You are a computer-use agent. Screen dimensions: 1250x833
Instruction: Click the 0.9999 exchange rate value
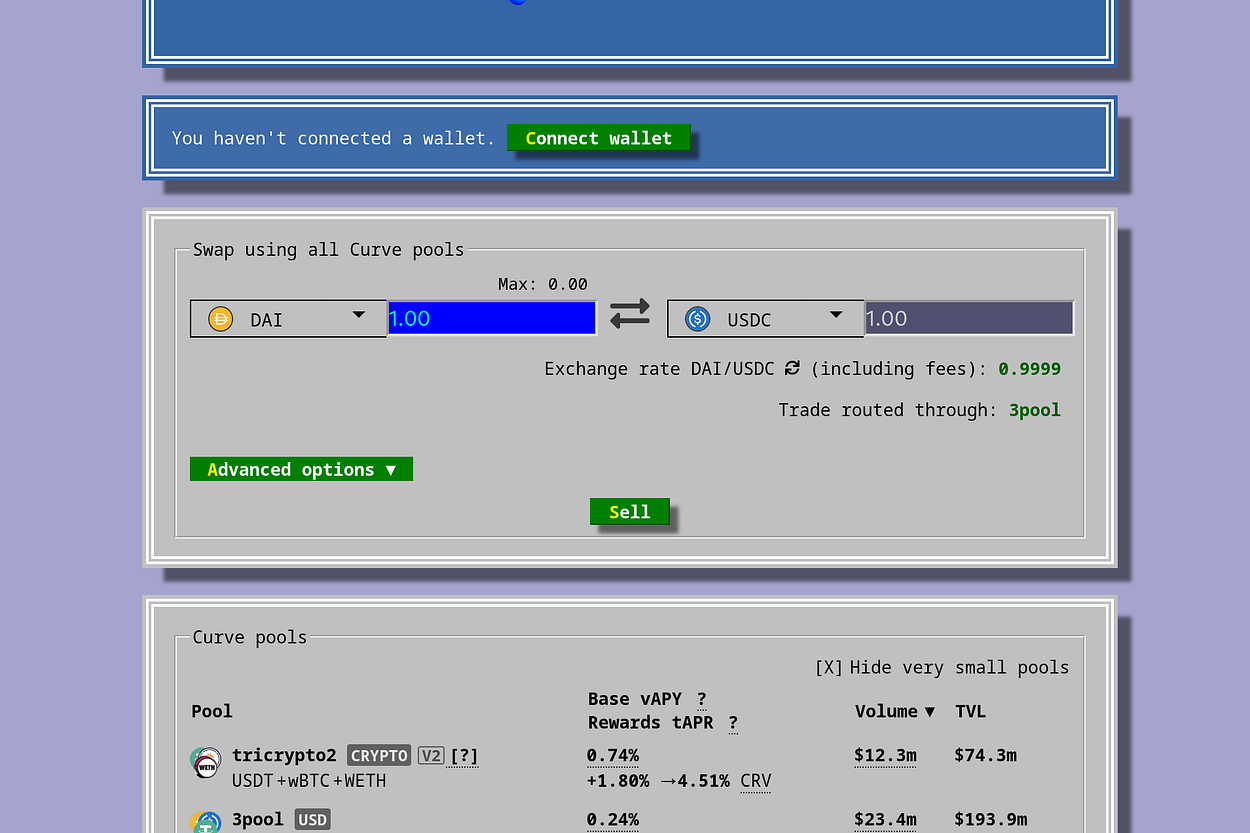1030,369
